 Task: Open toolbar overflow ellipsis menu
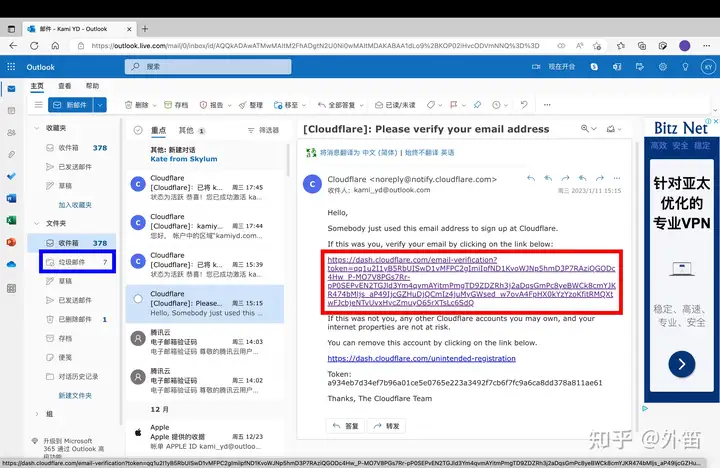tap(547, 105)
